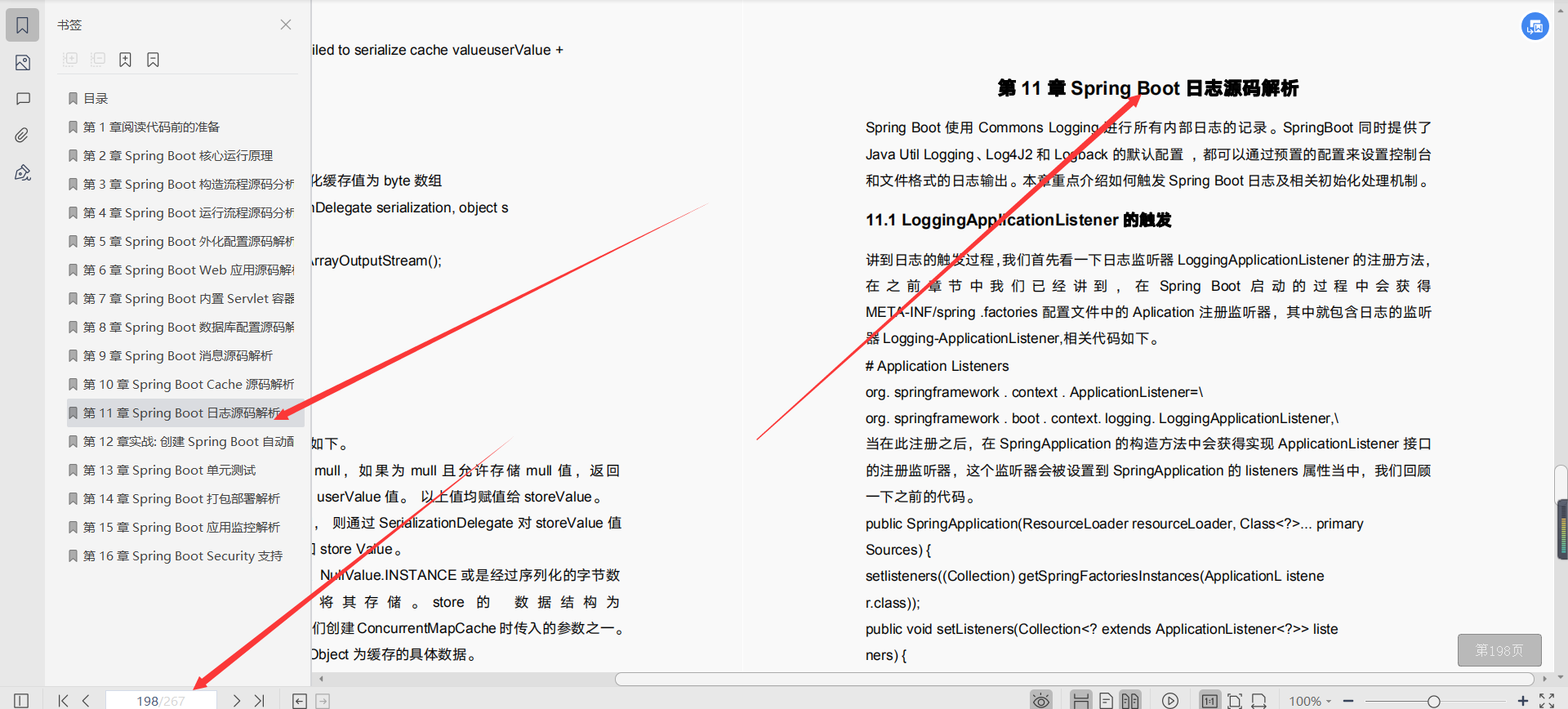Open bookmark 第 3 章 Spring Boot 构造流程源码分析
Screen dimensions: 1568x709
click(183, 184)
